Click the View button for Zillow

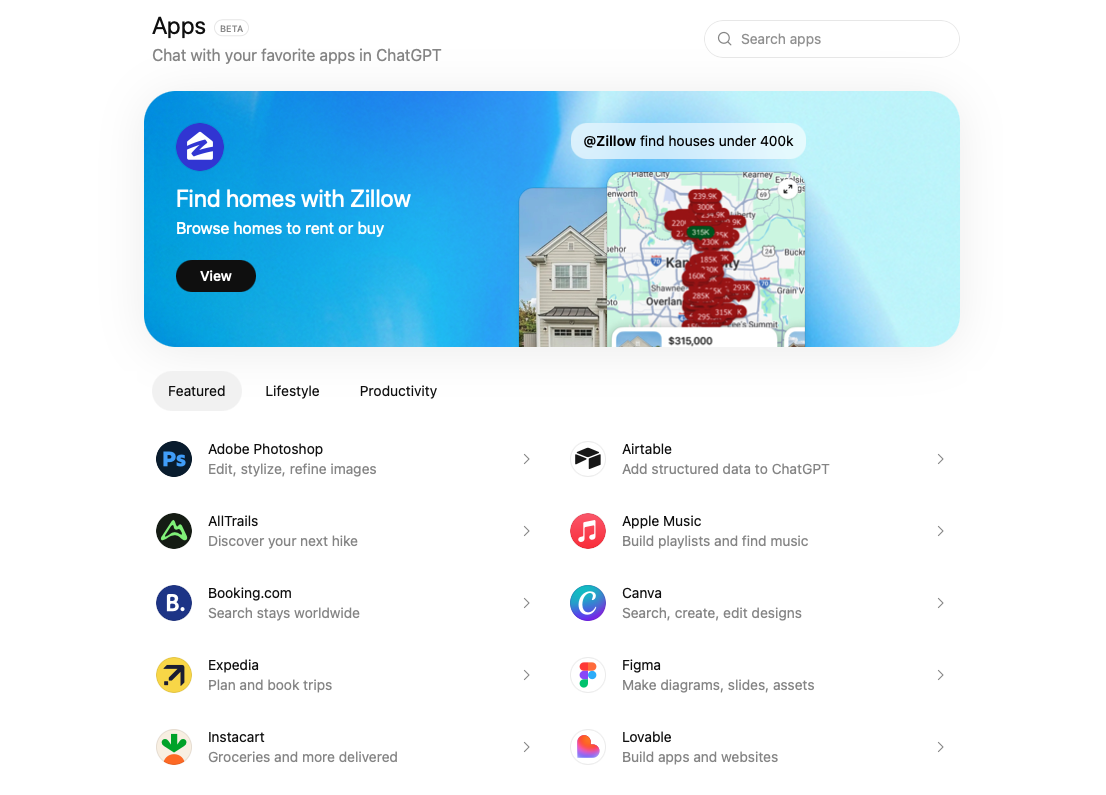point(216,276)
